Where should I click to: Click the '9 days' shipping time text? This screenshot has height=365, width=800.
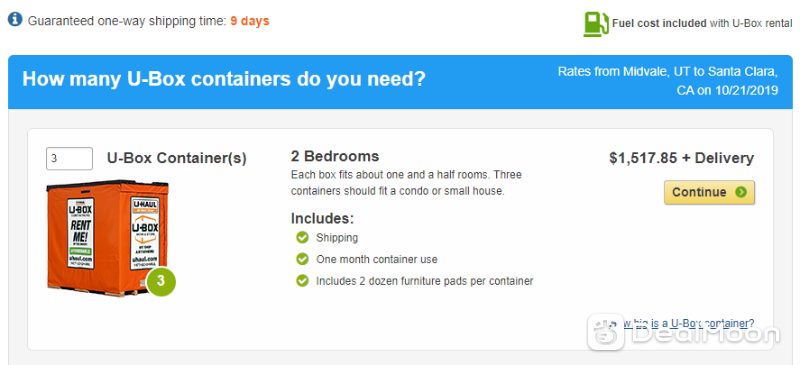click(249, 21)
